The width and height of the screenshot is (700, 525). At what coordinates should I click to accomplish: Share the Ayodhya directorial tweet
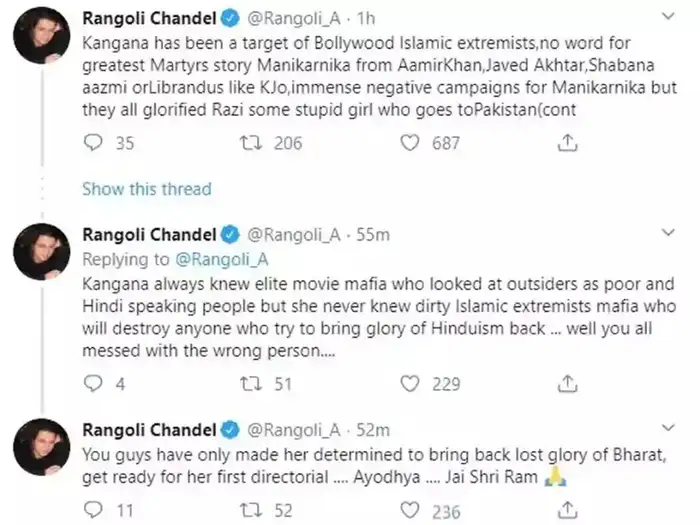tap(567, 512)
